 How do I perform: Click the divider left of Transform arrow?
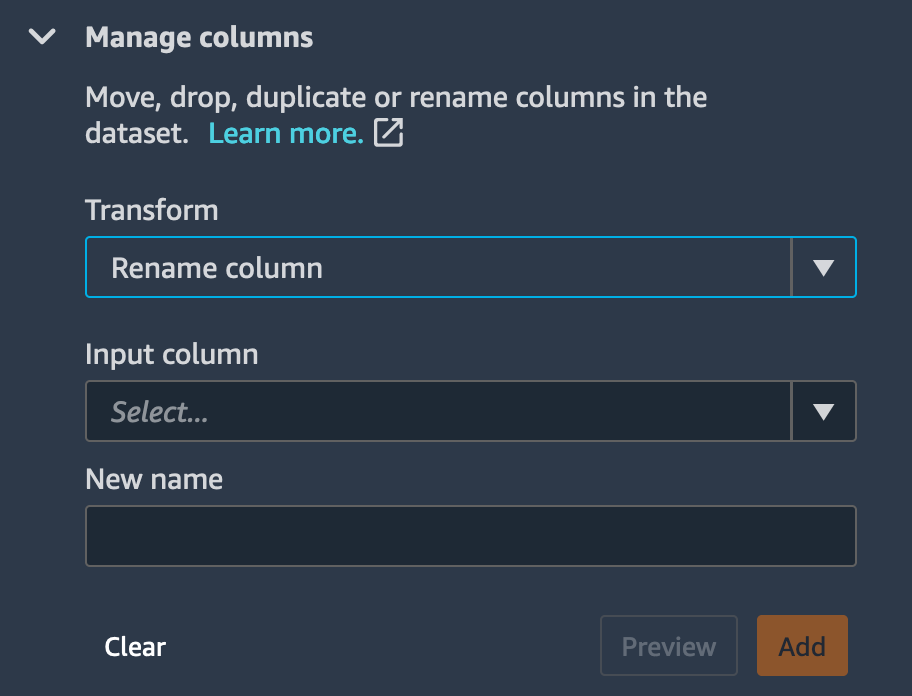coord(792,267)
